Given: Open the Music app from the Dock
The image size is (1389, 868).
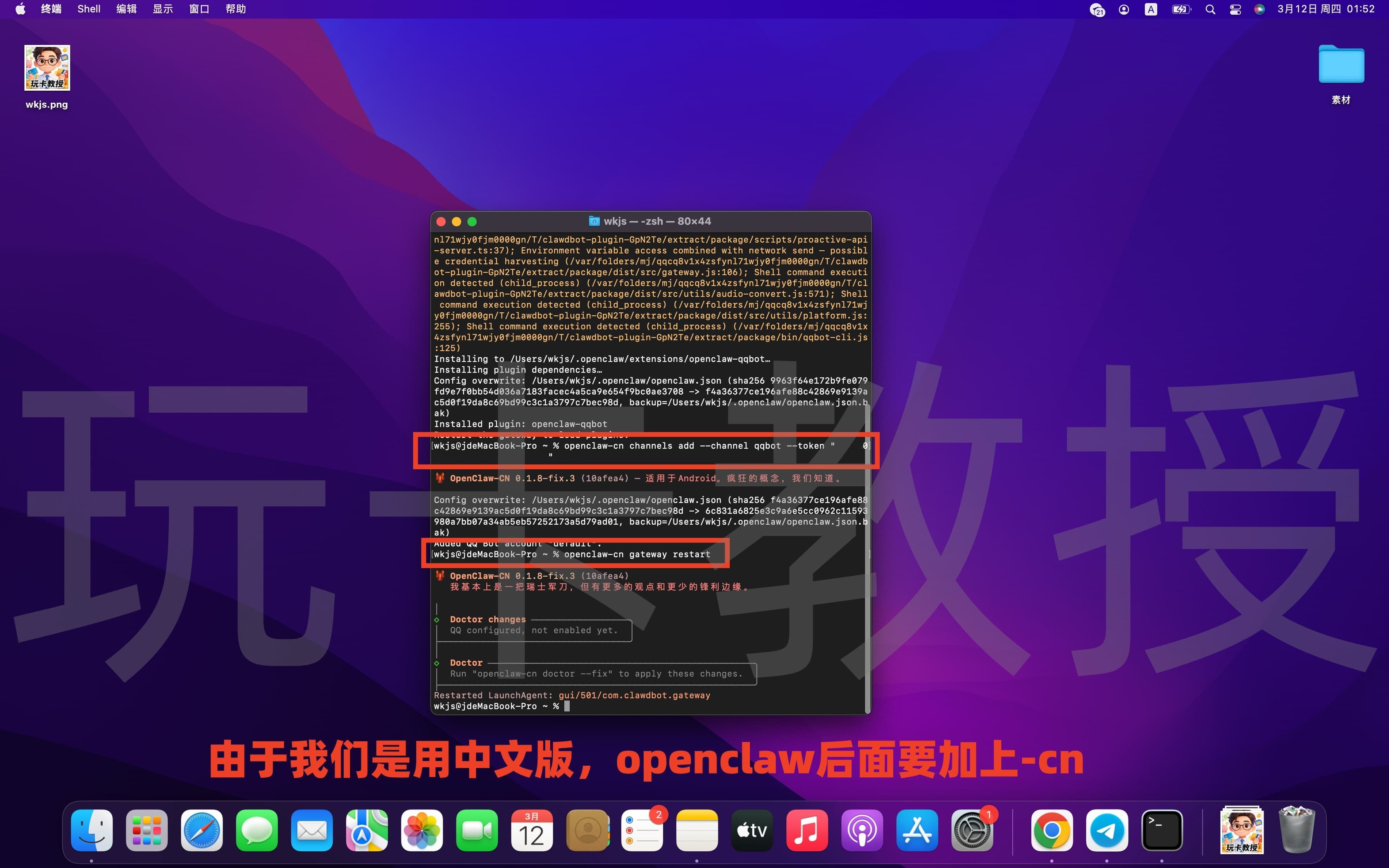Looking at the screenshot, I should click(x=807, y=830).
